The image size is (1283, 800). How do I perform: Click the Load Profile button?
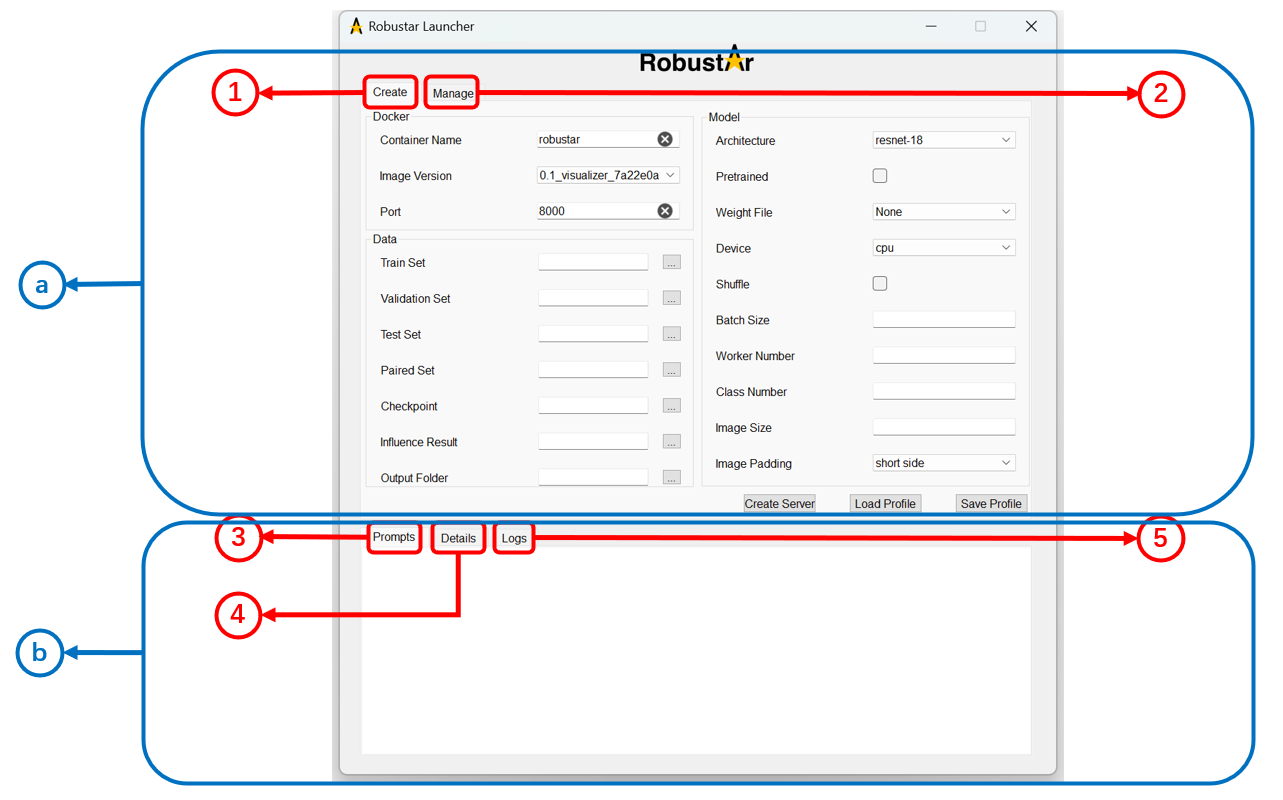point(885,503)
